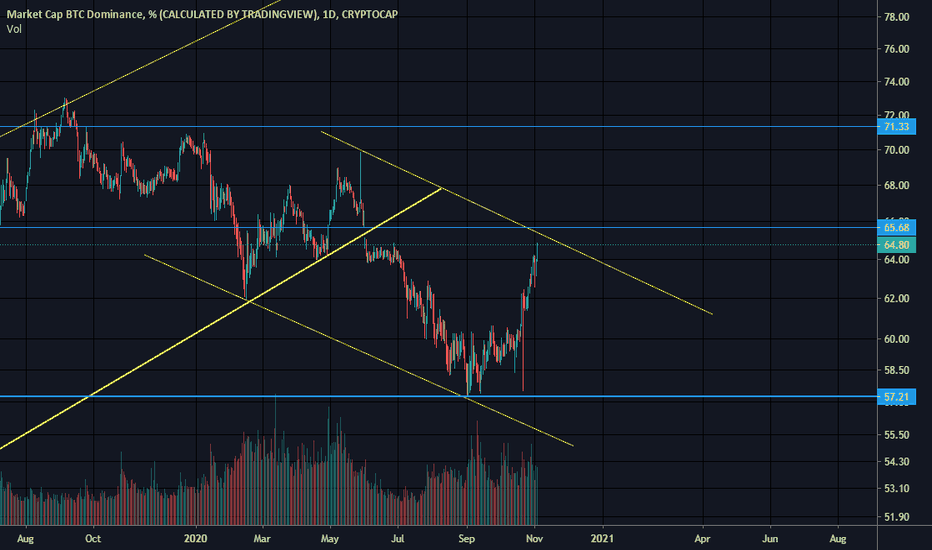
Task: Click the Aug label at time axis start
Action: tap(26, 539)
